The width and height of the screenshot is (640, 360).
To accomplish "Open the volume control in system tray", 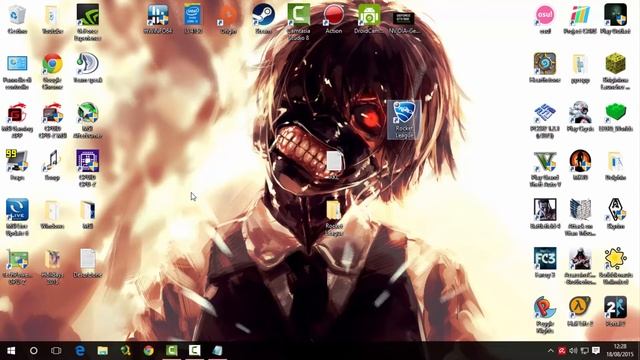I will (573, 351).
